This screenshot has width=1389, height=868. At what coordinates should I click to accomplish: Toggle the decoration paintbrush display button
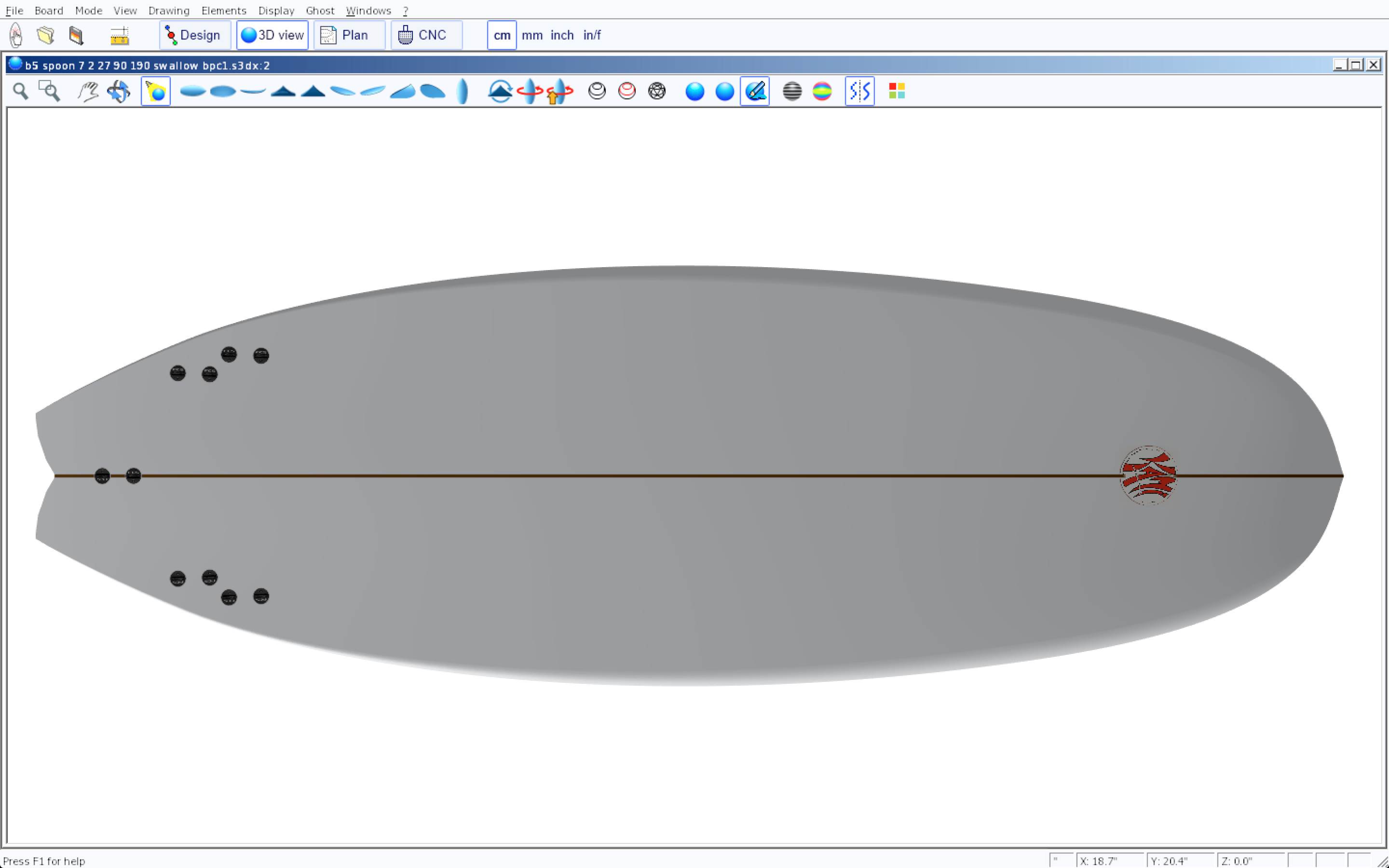click(754, 91)
